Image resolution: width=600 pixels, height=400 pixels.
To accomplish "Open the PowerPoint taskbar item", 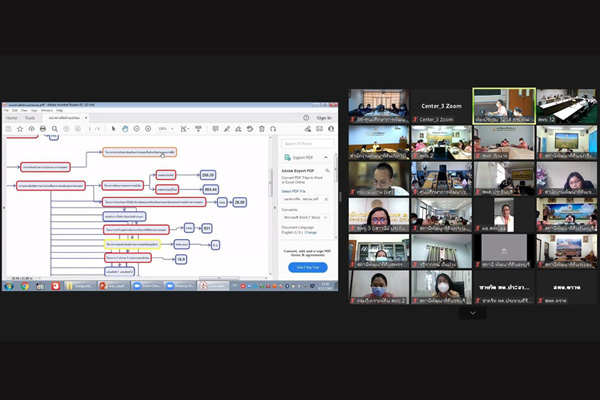I will click(114, 286).
